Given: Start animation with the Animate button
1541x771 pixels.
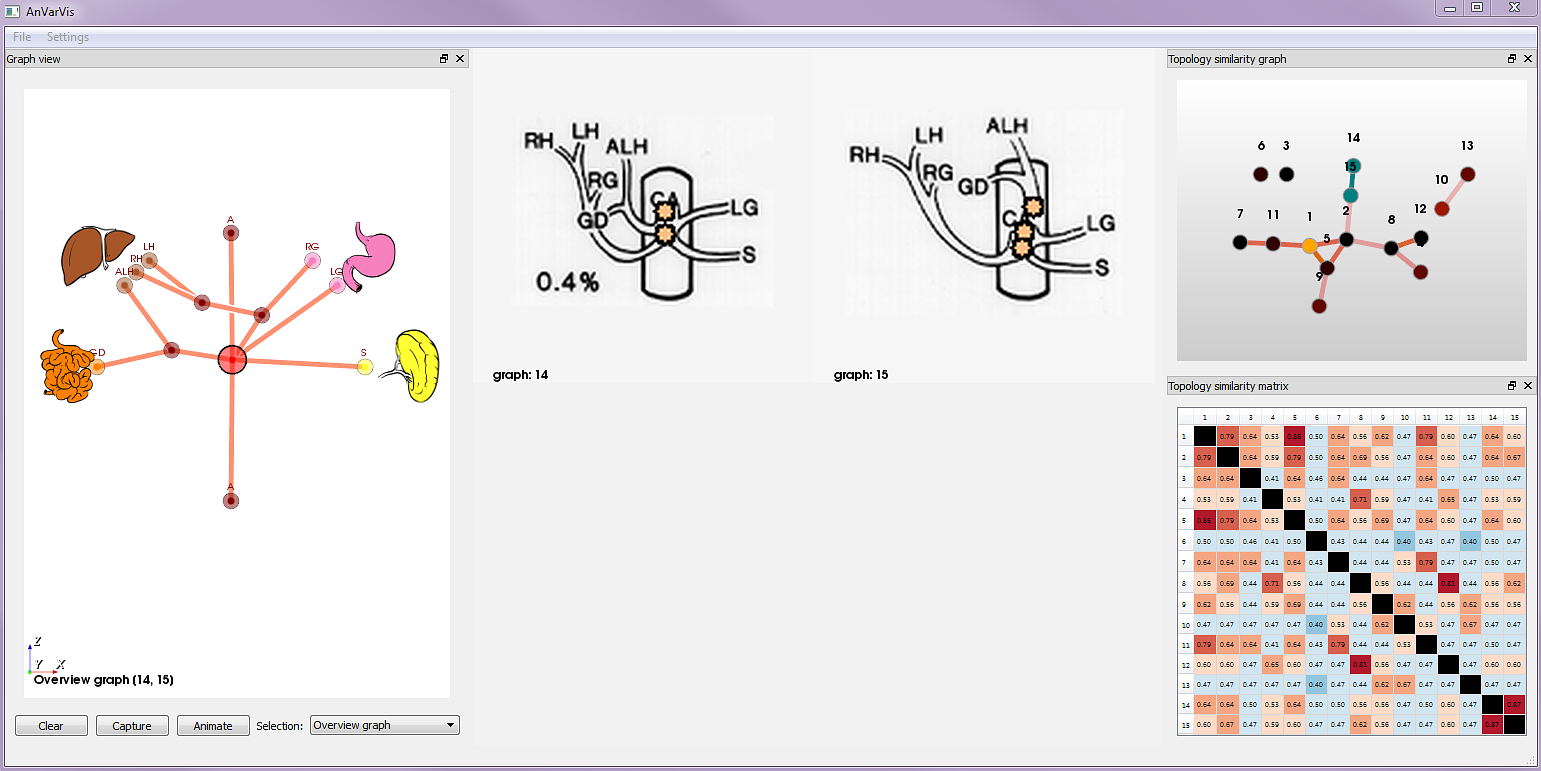Looking at the screenshot, I should pyautogui.click(x=213, y=726).
